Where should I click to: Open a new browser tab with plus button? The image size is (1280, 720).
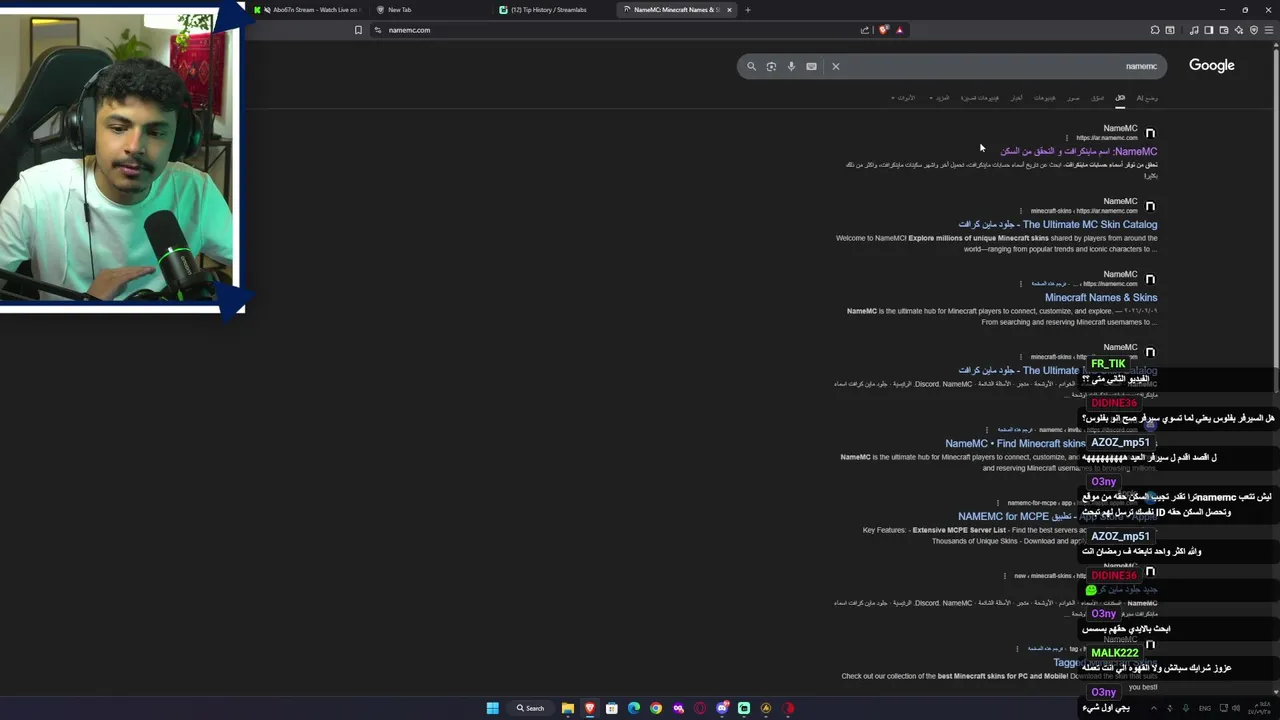(x=747, y=10)
